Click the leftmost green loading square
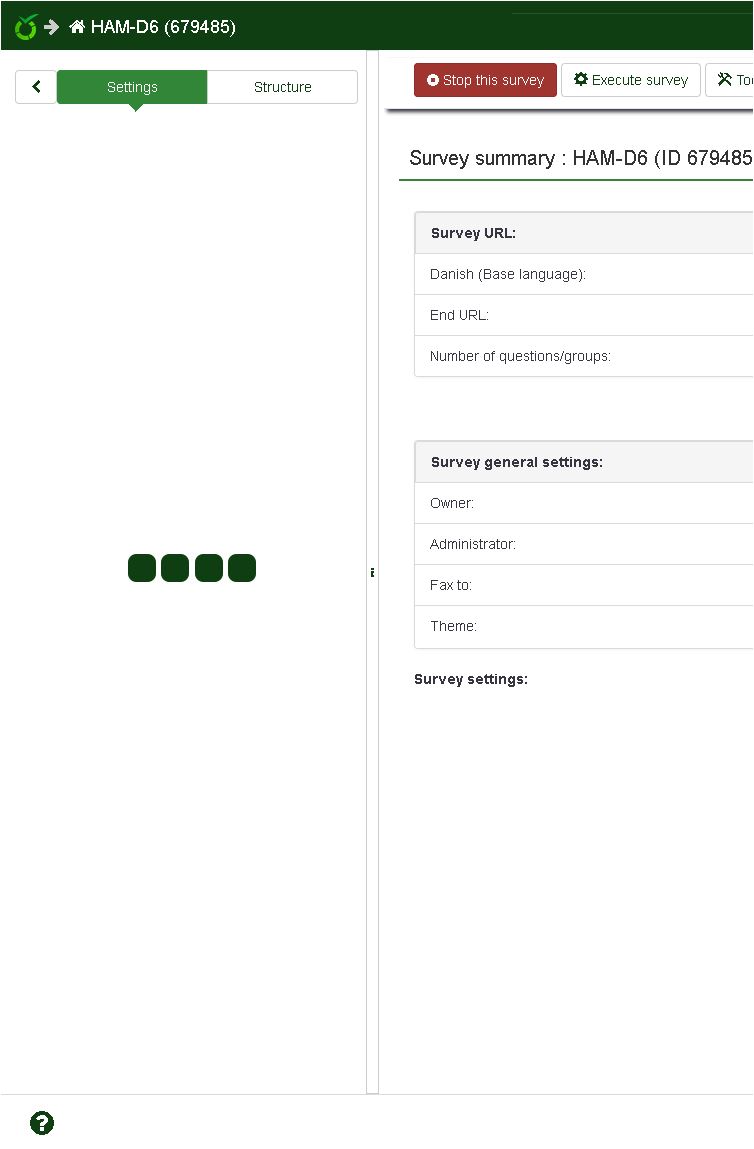The width and height of the screenshot is (754, 1149). point(142,568)
